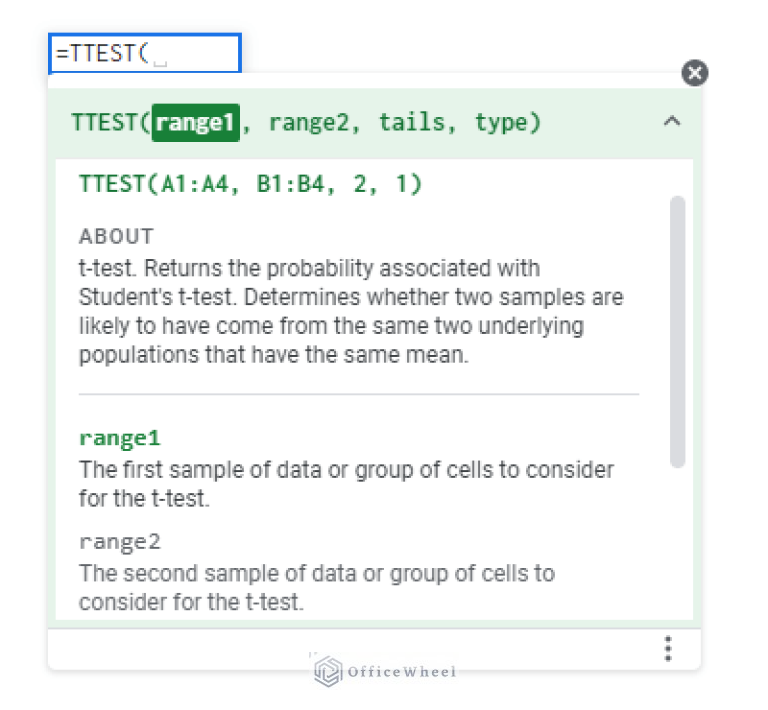This screenshot has height=710, width=768.
Task: Click the ABOUT section heading
Action: (x=116, y=237)
